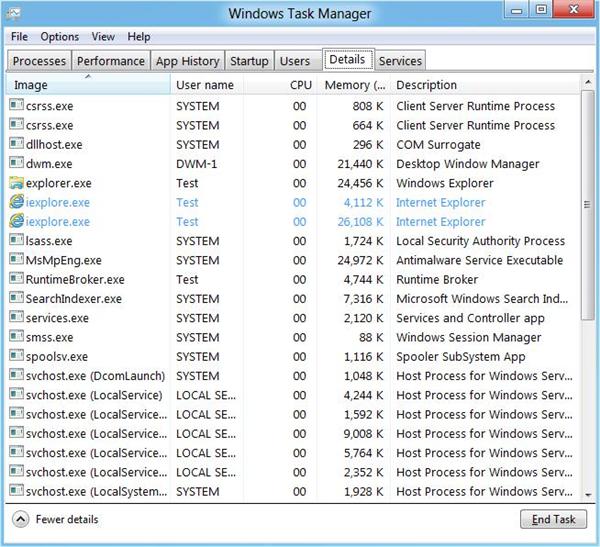Click the Windows Session Manager description

(x=469, y=337)
